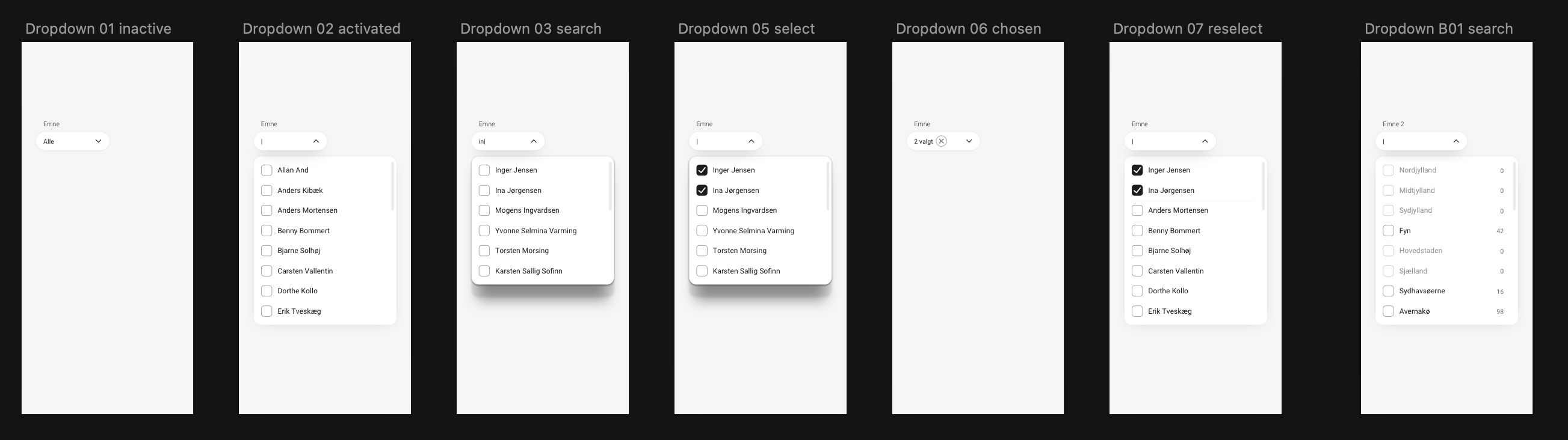The width and height of the screenshot is (1568, 440).
Task: Check Inger Jensen in Dropdown 03 search
Action: pyautogui.click(x=484, y=170)
